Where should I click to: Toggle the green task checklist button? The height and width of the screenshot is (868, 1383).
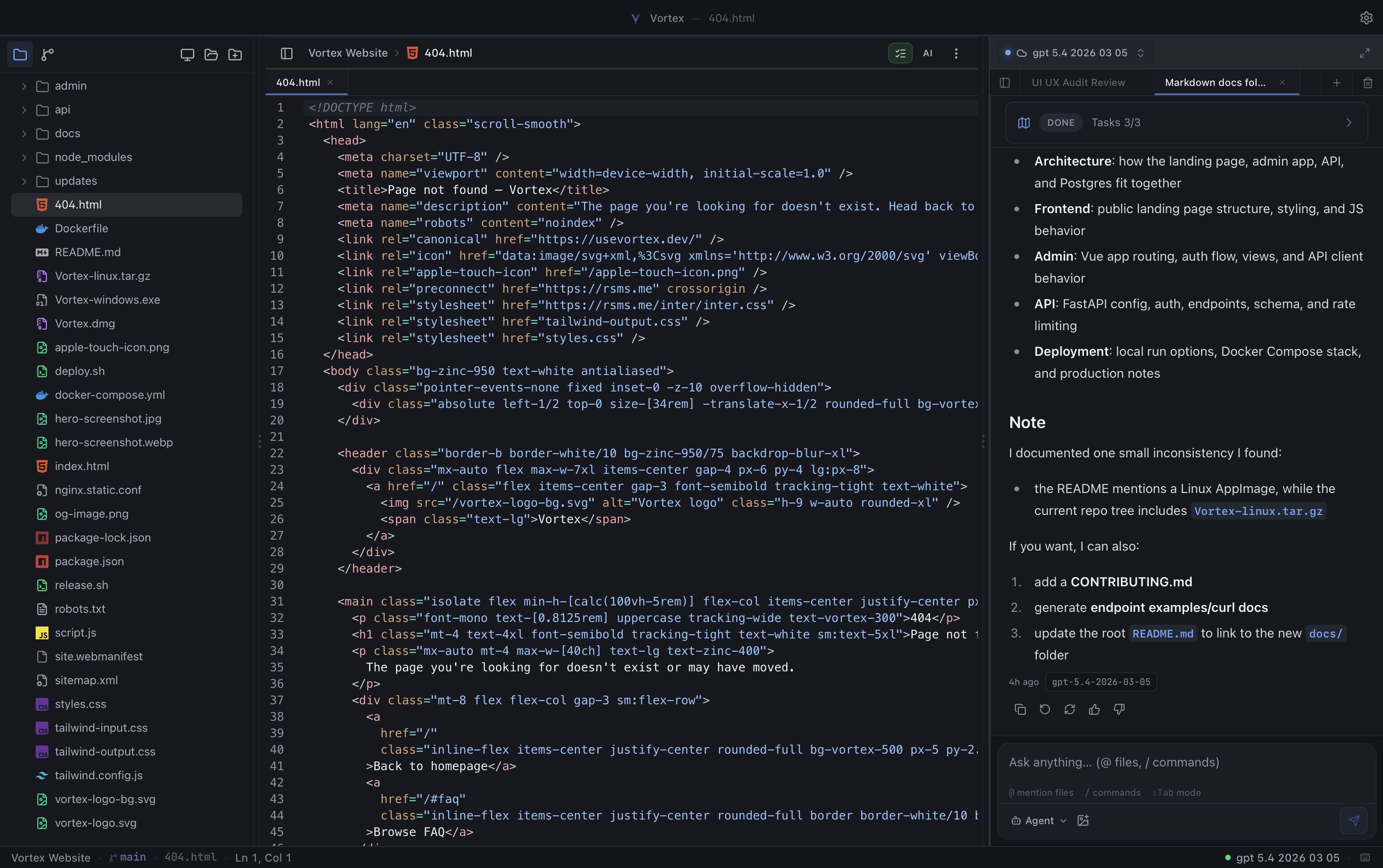[x=900, y=54]
